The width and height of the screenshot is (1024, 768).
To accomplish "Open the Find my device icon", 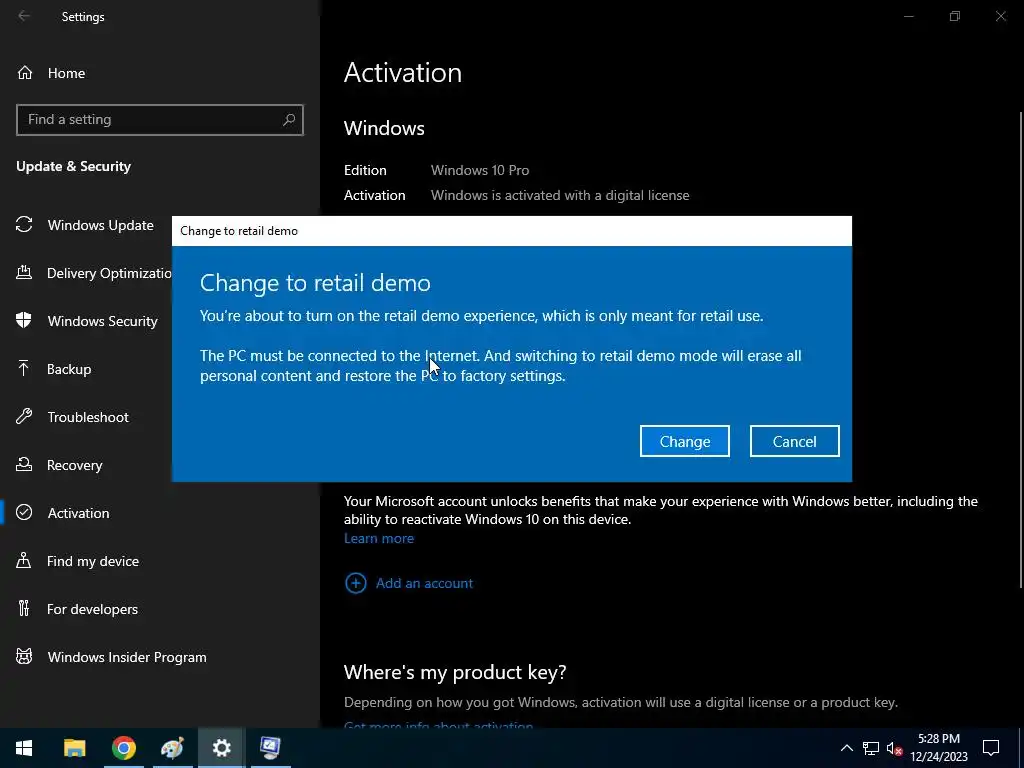I will coord(24,561).
